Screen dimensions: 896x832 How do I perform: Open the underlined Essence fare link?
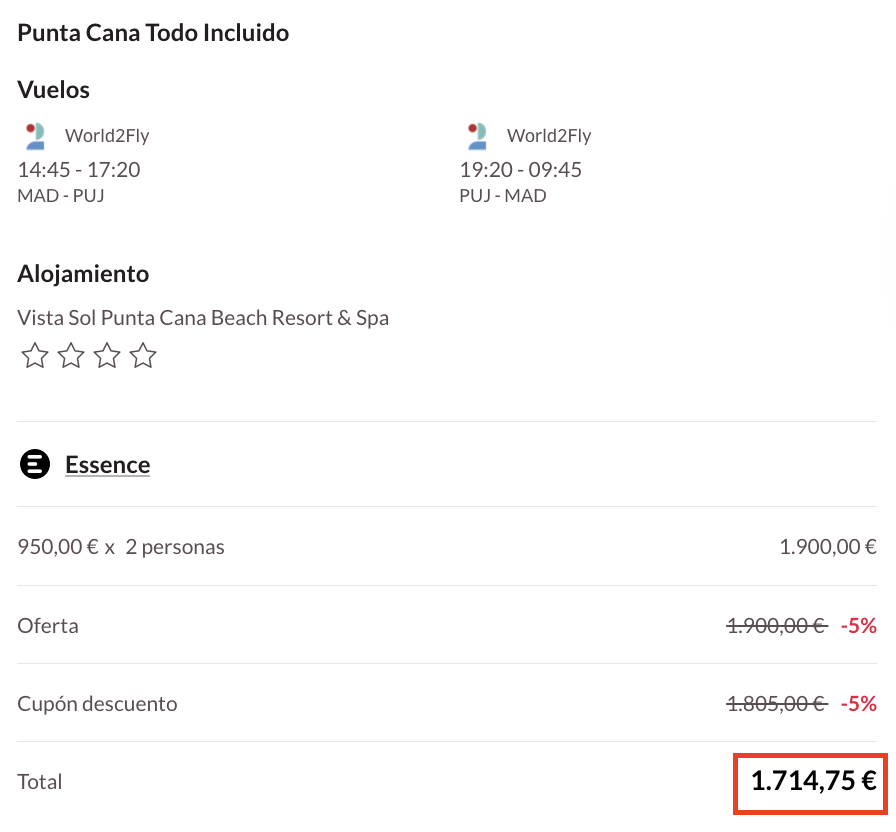[x=107, y=465]
